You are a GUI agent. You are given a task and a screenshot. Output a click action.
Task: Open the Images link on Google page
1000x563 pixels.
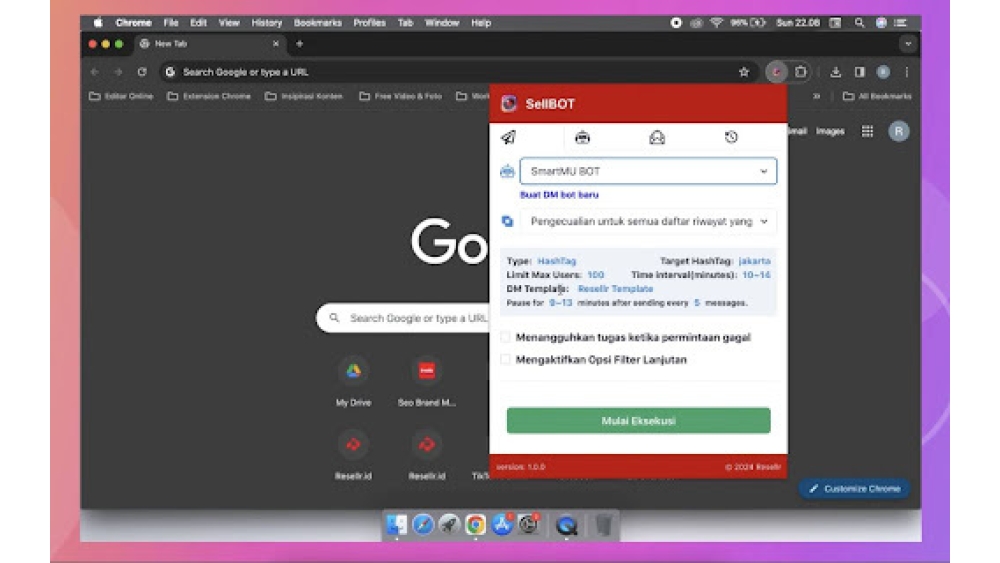830,131
